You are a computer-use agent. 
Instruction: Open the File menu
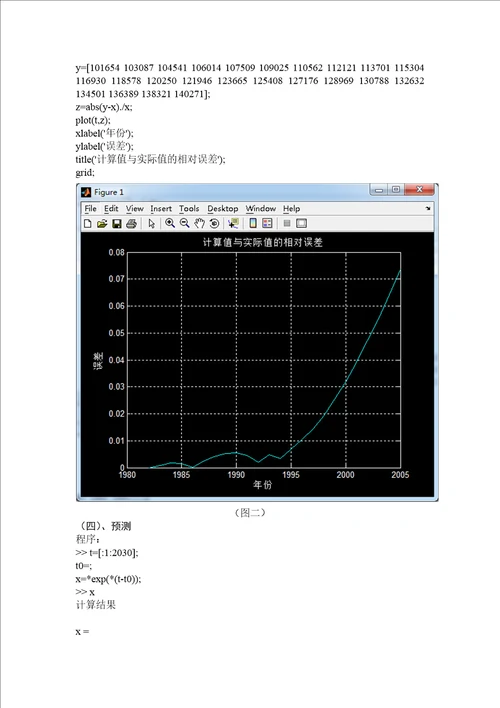pyautogui.click(x=90, y=209)
